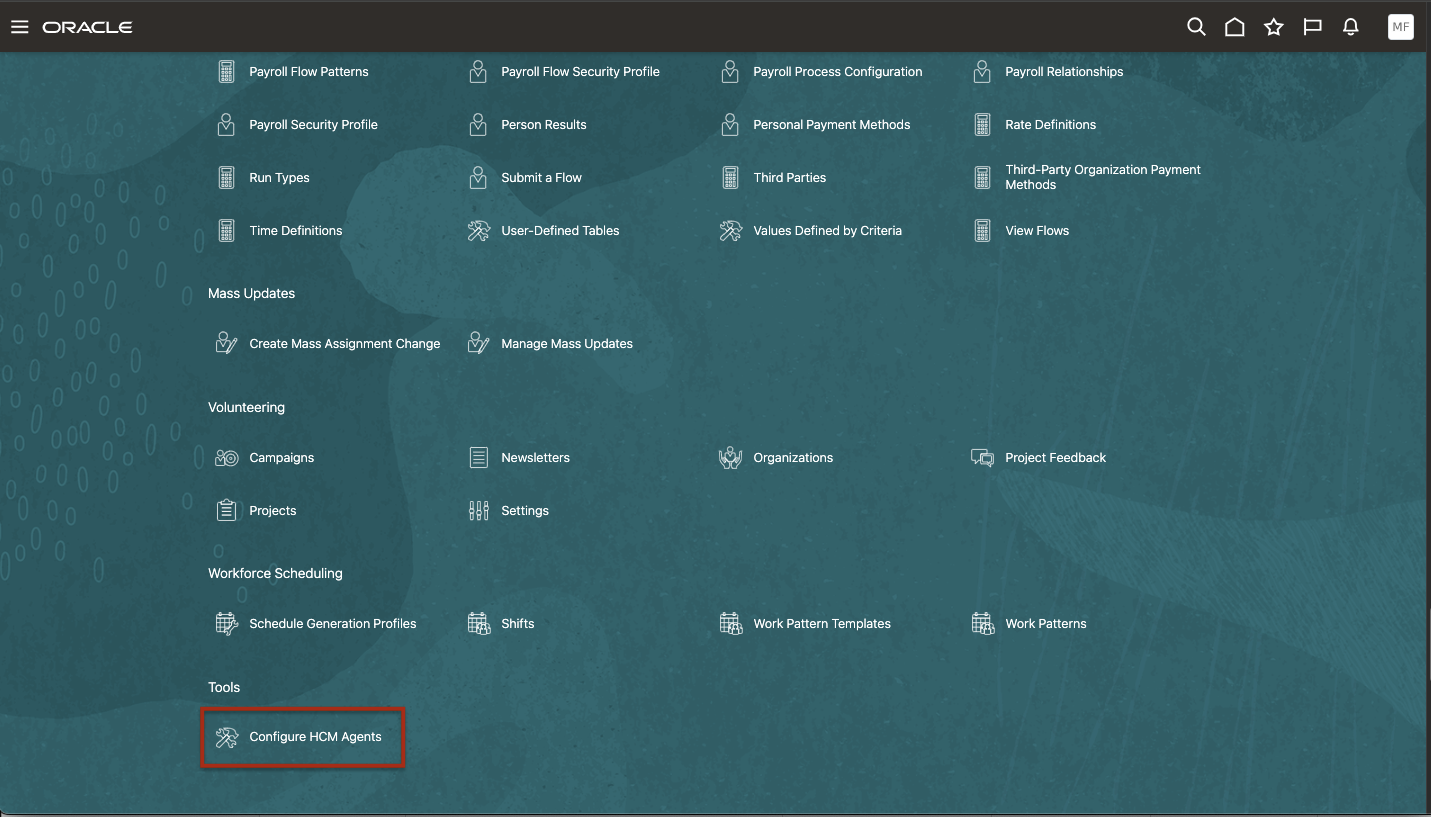Click the Third-Party Organization Payment Methods icon
The height and width of the screenshot is (817, 1431).
(x=982, y=178)
